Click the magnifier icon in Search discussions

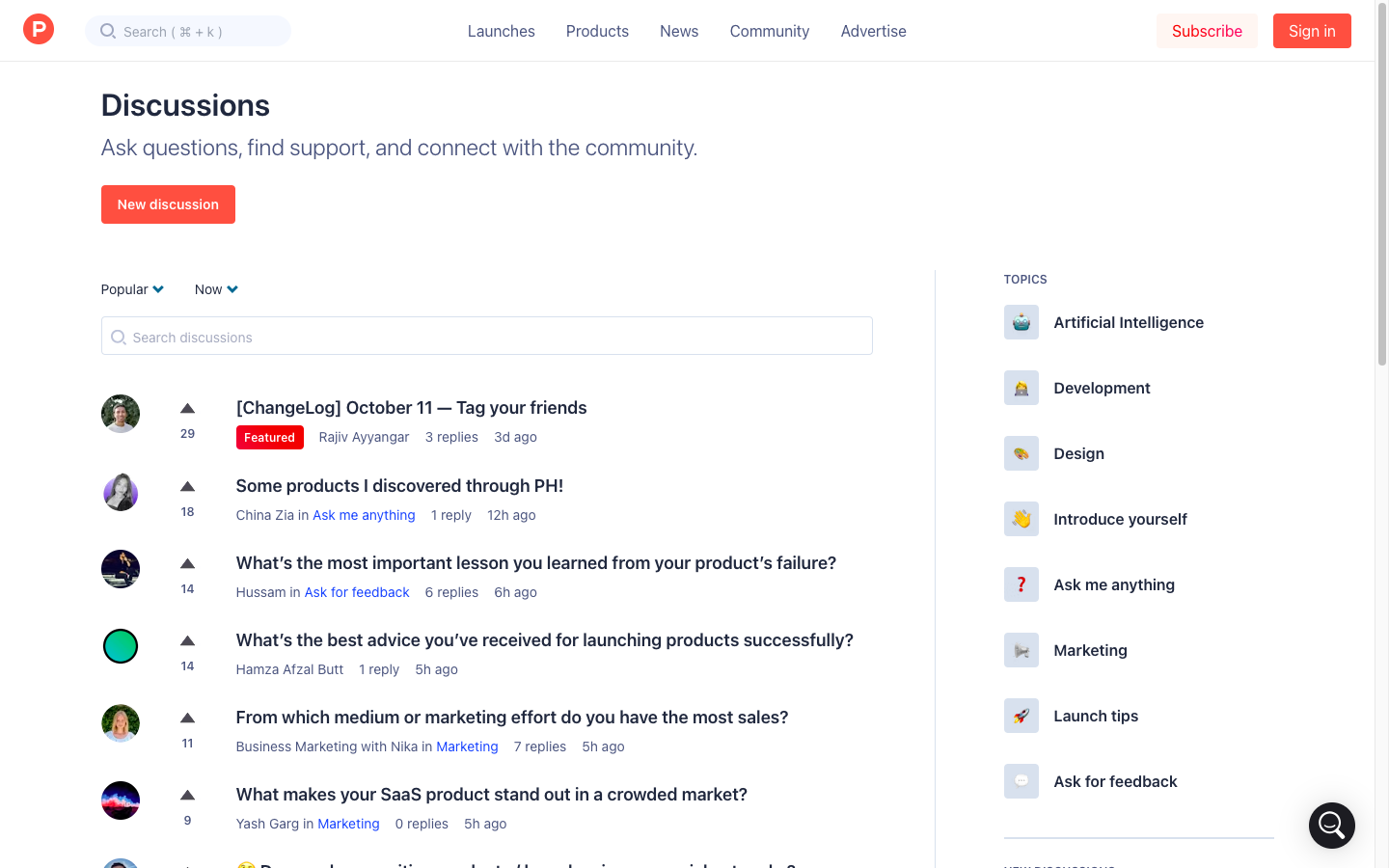119,337
